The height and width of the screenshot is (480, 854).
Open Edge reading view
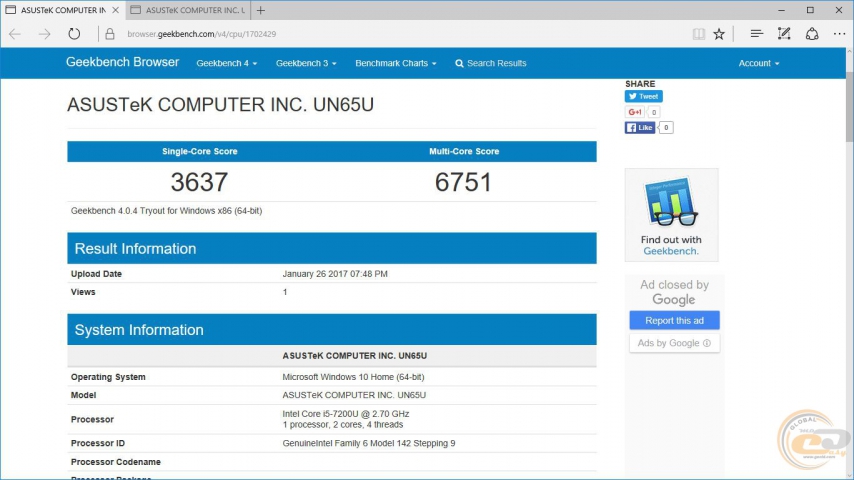pos(699,34)
